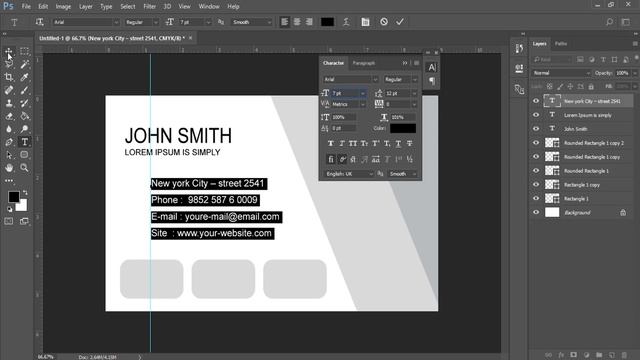640x360 pixels.
Task: Toggle All Caps in Character panel
Action: (x=353, y=143)
